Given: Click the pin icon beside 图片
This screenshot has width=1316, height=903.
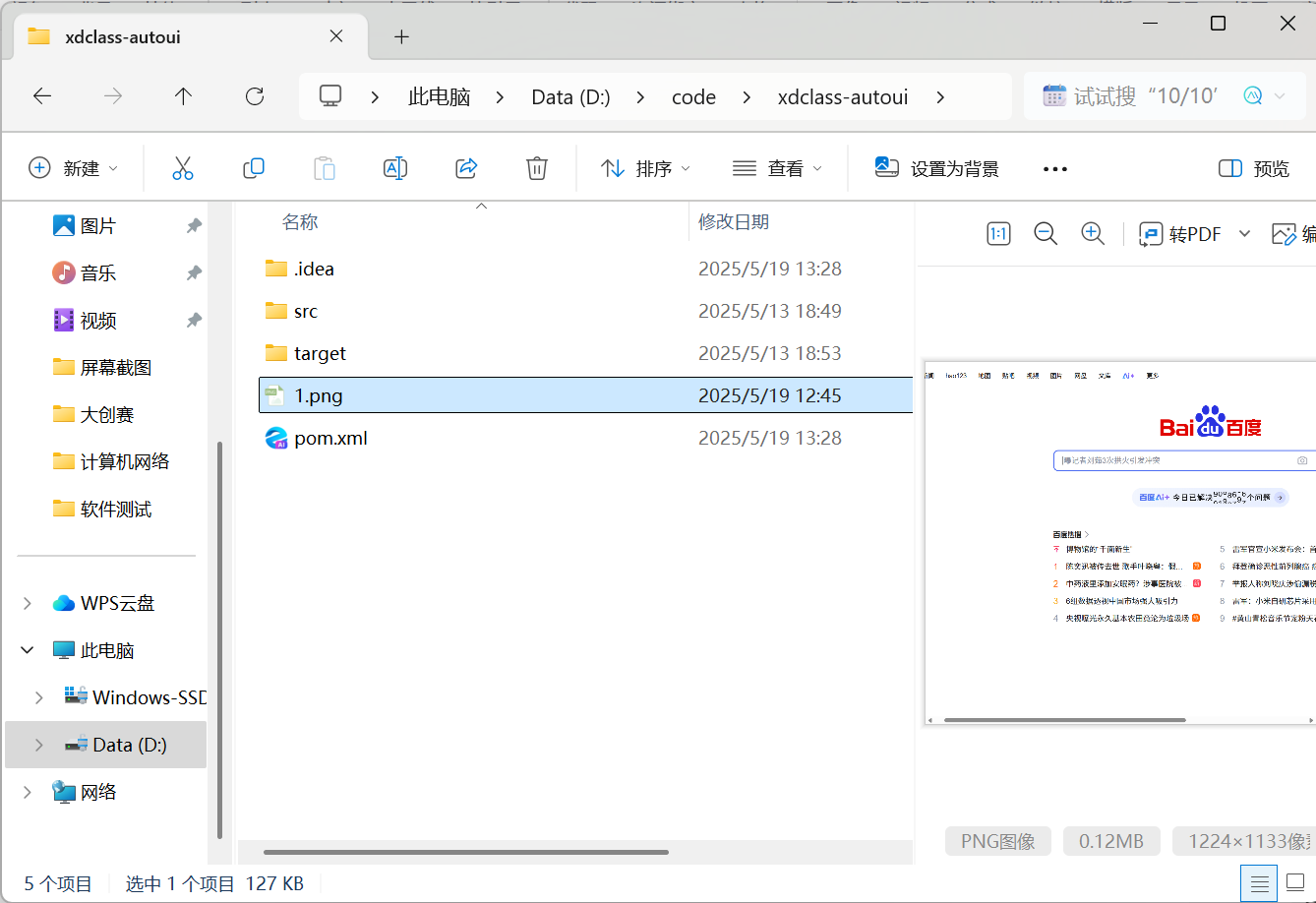Looking at the screenshot, I should 194,226.
